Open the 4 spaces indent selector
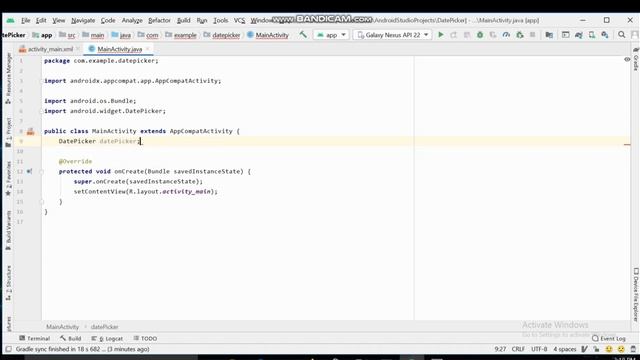The width and height of the screenshot is (640, 360). (564, 349)
